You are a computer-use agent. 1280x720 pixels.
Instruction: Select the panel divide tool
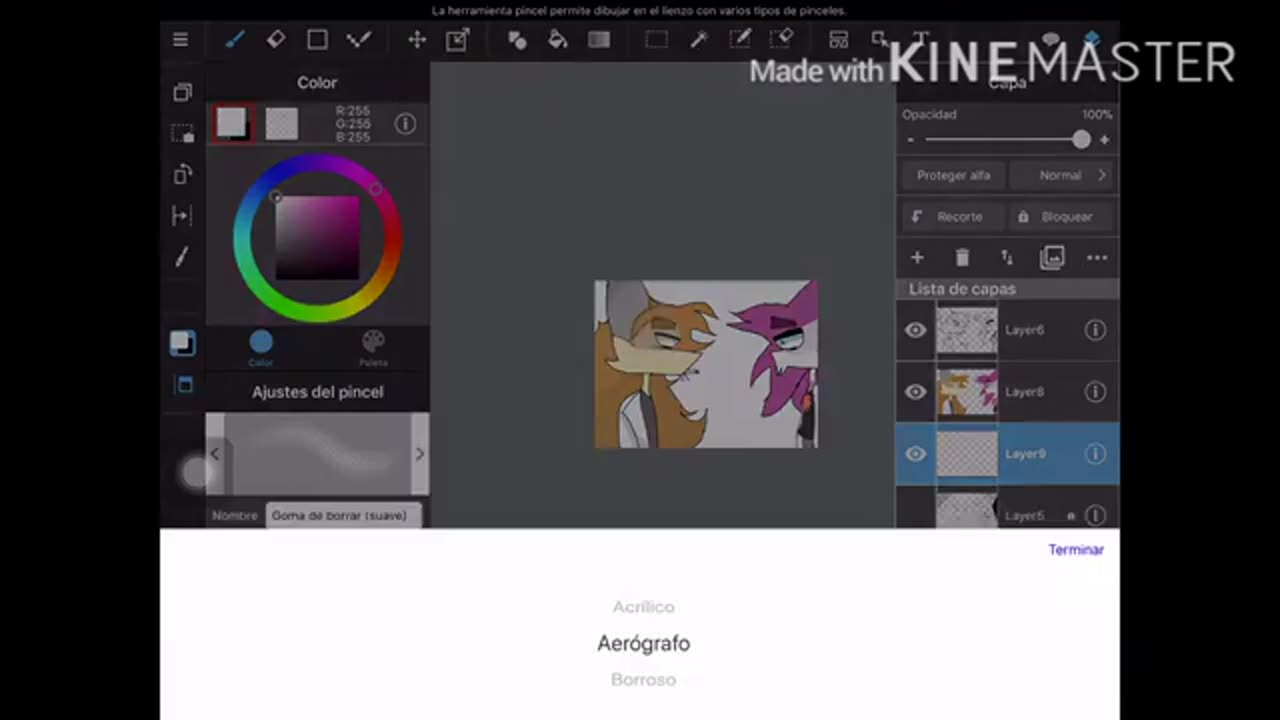pyautogui.click(x=839, y=40)
